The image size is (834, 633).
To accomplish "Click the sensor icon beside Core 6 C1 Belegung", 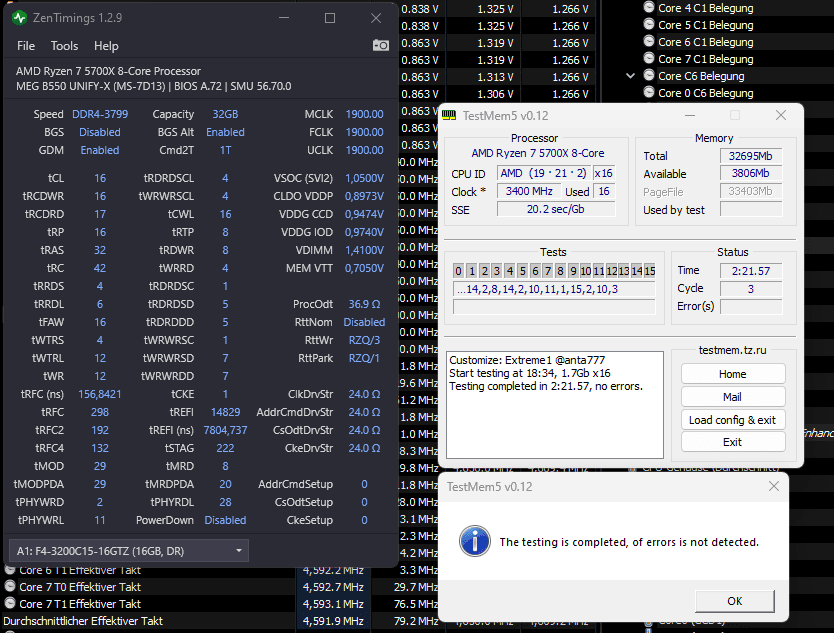I will point(648,41).
